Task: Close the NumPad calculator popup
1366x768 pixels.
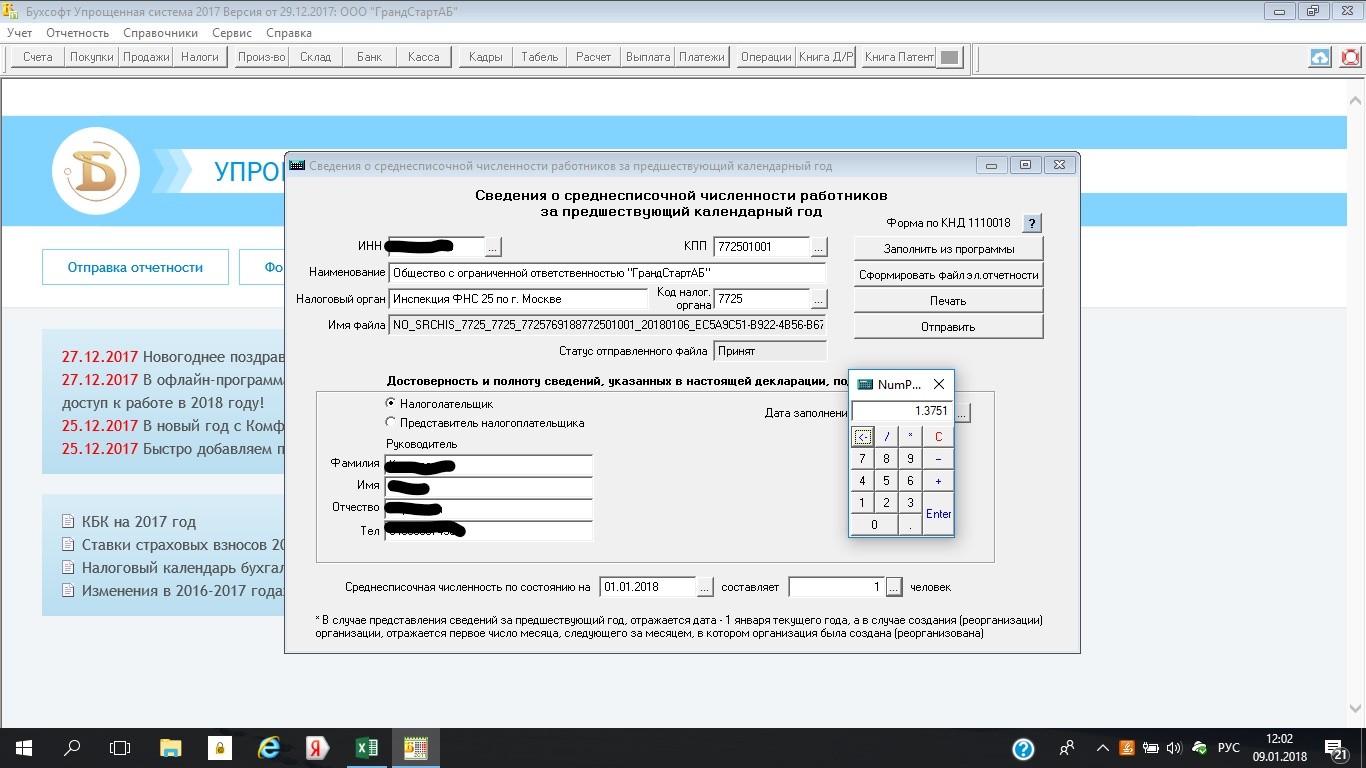Action: coord(938,384)
